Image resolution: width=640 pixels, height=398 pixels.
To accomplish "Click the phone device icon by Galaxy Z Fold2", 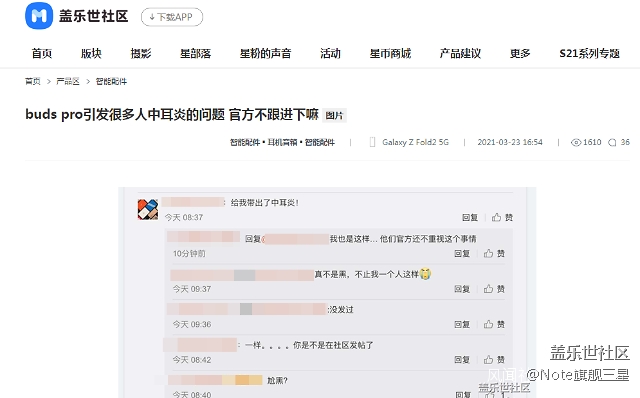I will pyautogui.click(x=372, y=142).
